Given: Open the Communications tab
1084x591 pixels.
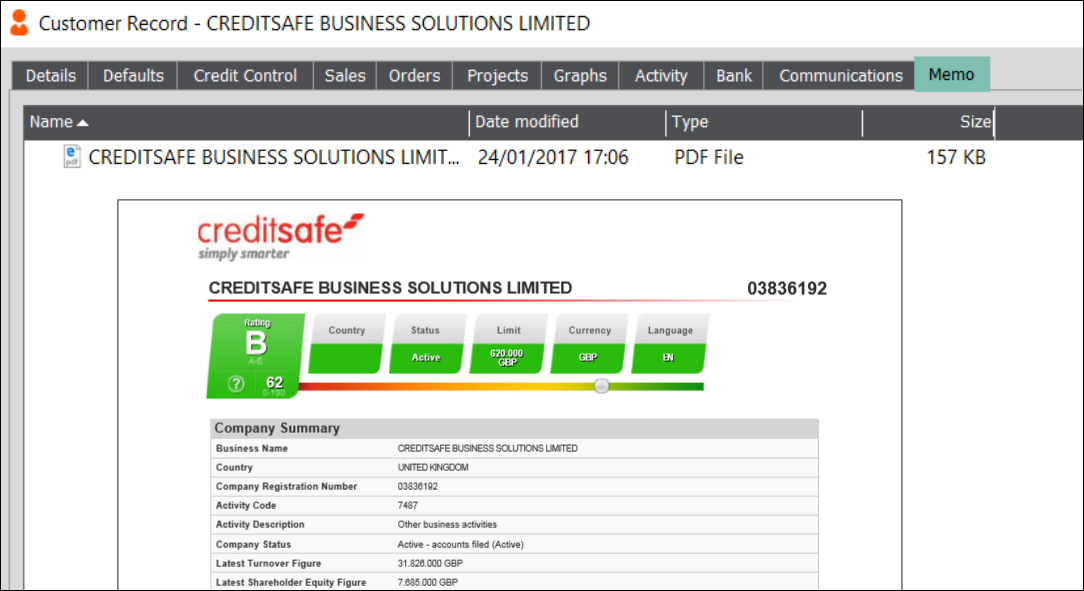Looking at the screenshot, I should coord(841,75).
